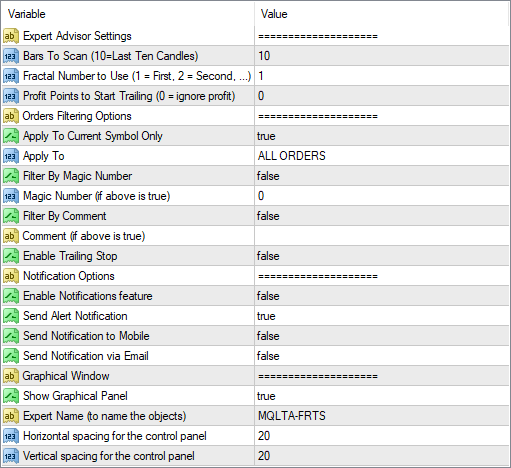Screen dimensions: 511x468
Task: Toggle the Filter By Comment false value
Action: coord(382,216)
